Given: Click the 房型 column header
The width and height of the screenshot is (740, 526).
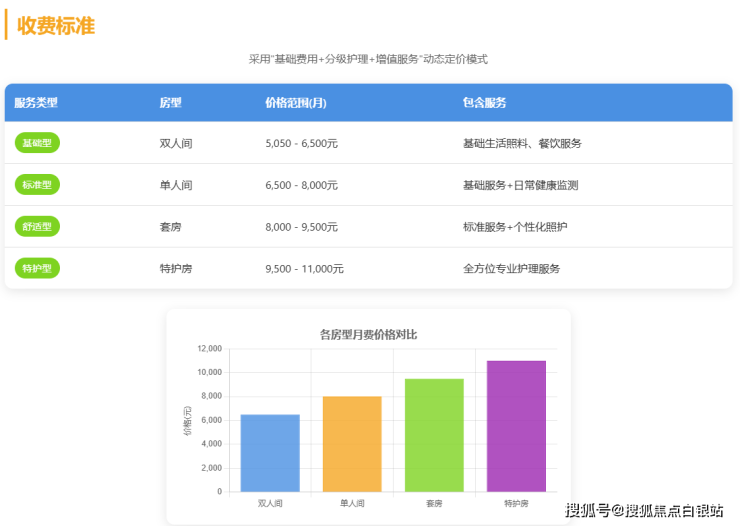Looking at the screenshot, I should 170,102.
